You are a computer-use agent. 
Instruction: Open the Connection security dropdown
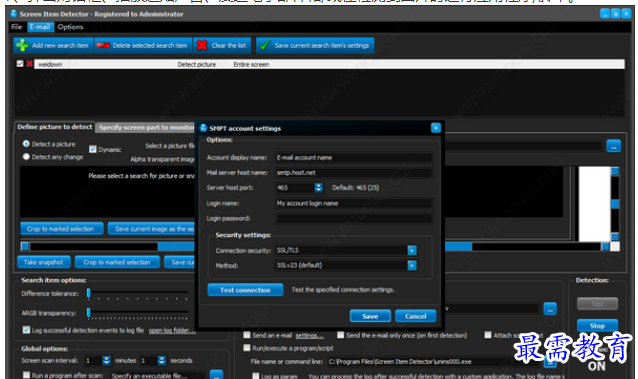tap(412, 250)
